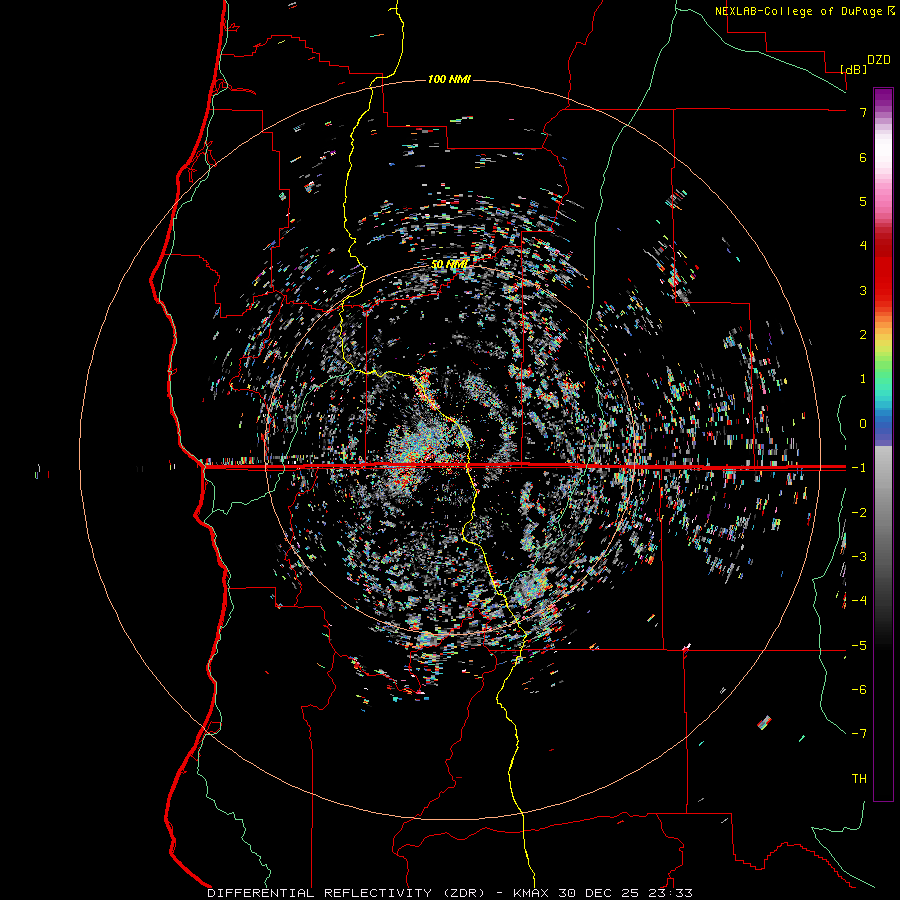Click the 5 value on the scale
Viewport: 900px width, 900px height.
pyautogui.click(x=863, y=201)
